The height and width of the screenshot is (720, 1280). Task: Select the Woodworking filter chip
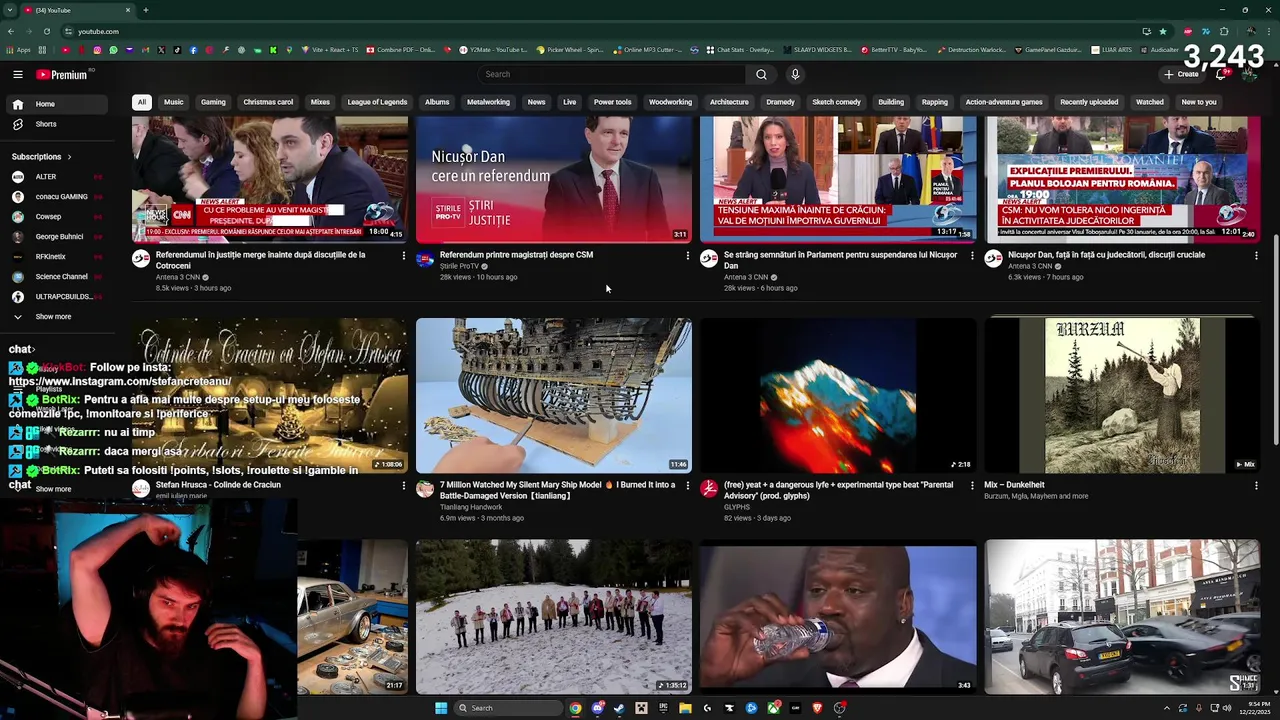(x=670, y=102)
